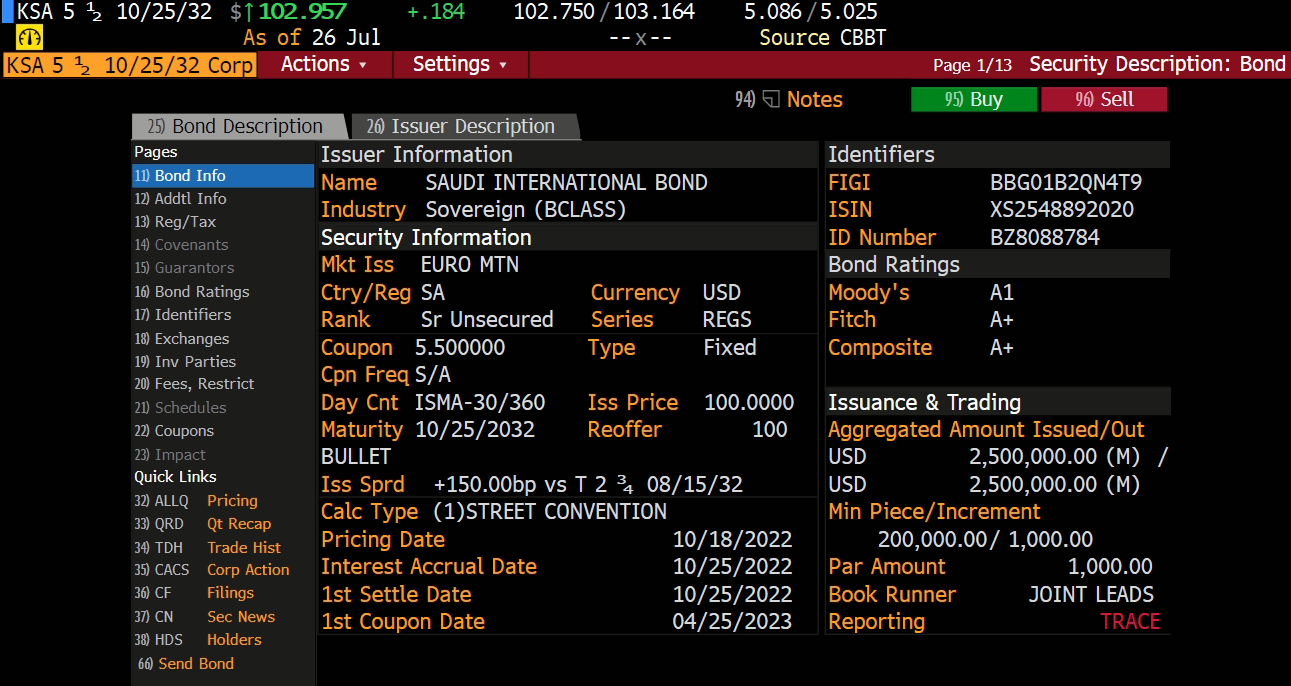Click the Source CBBT label

(823, 38)
